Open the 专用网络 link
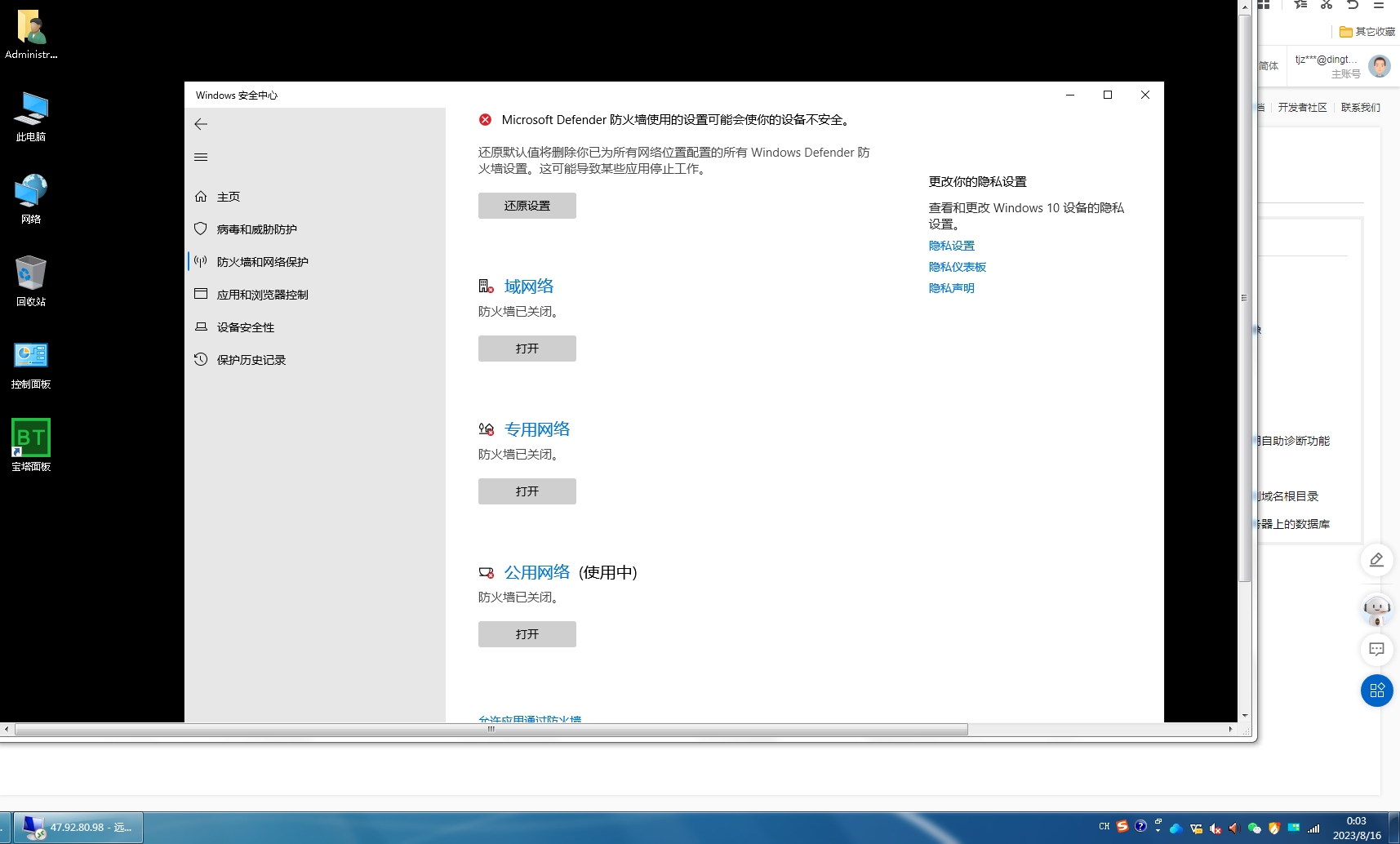 pyautogui.click(x=537, y=429)
